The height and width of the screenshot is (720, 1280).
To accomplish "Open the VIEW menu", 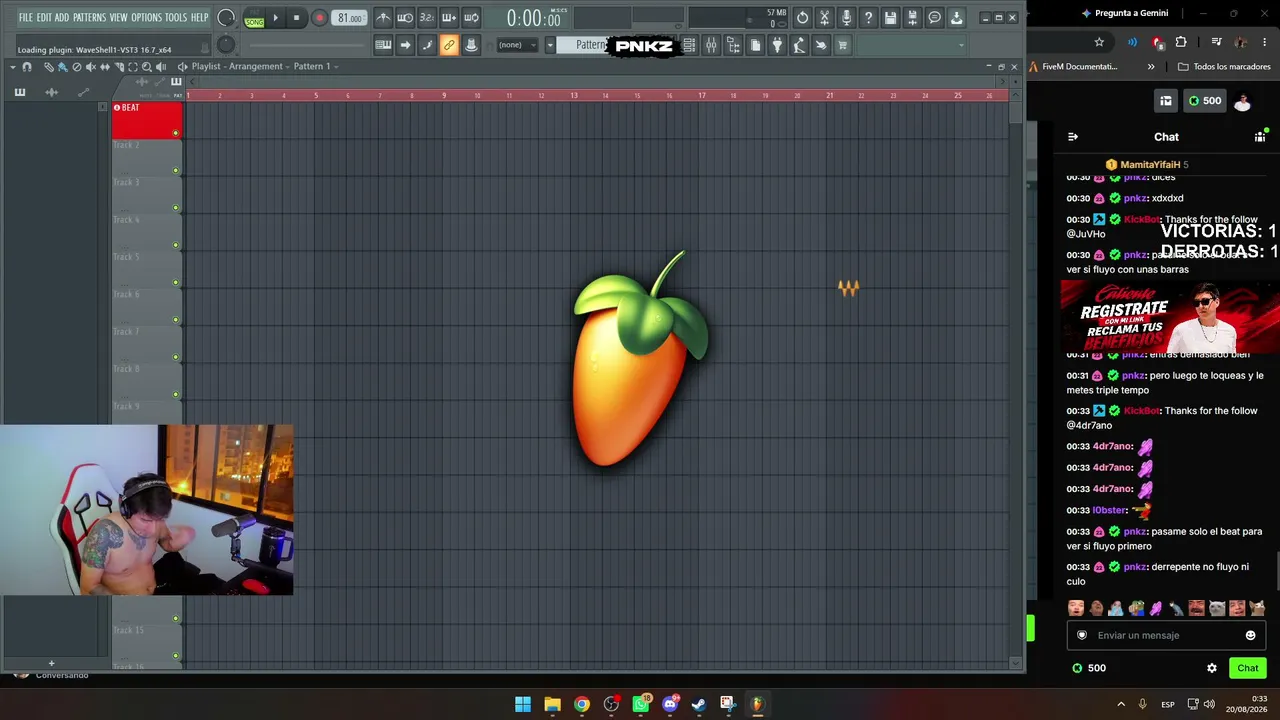I will click(118, 18).
